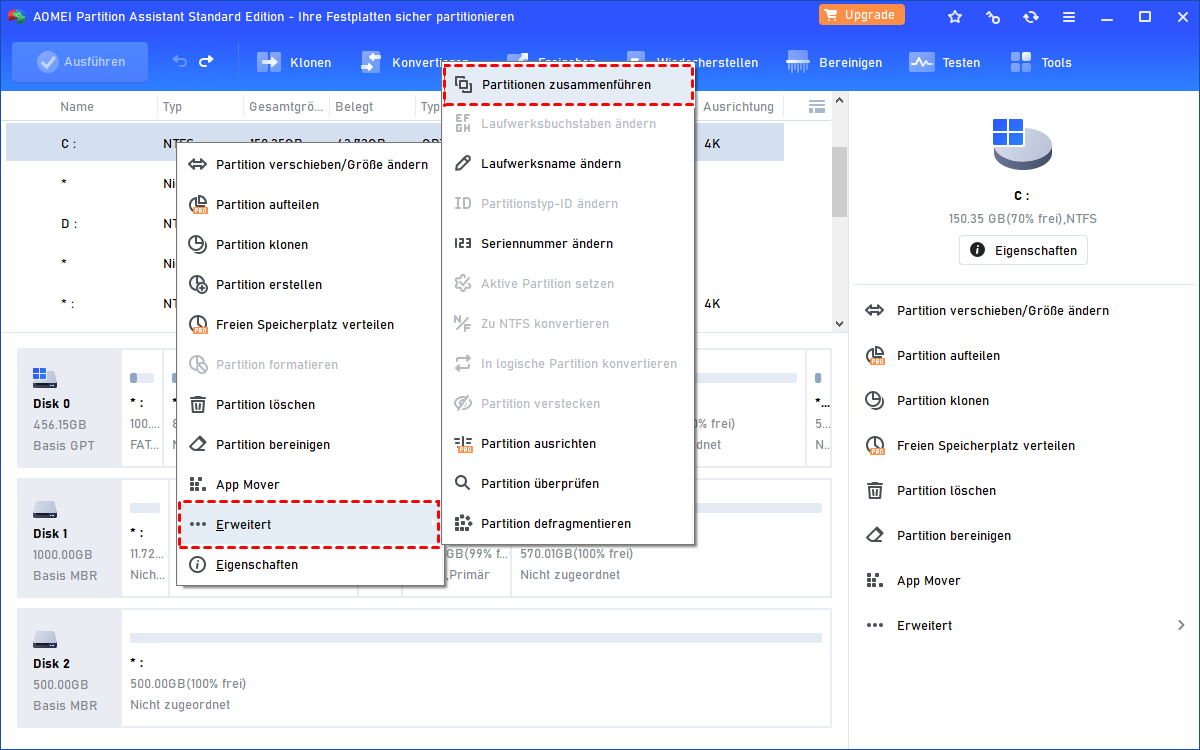
Task: Open Eigenschaften in context menu
Action: (x=310, y=565)
